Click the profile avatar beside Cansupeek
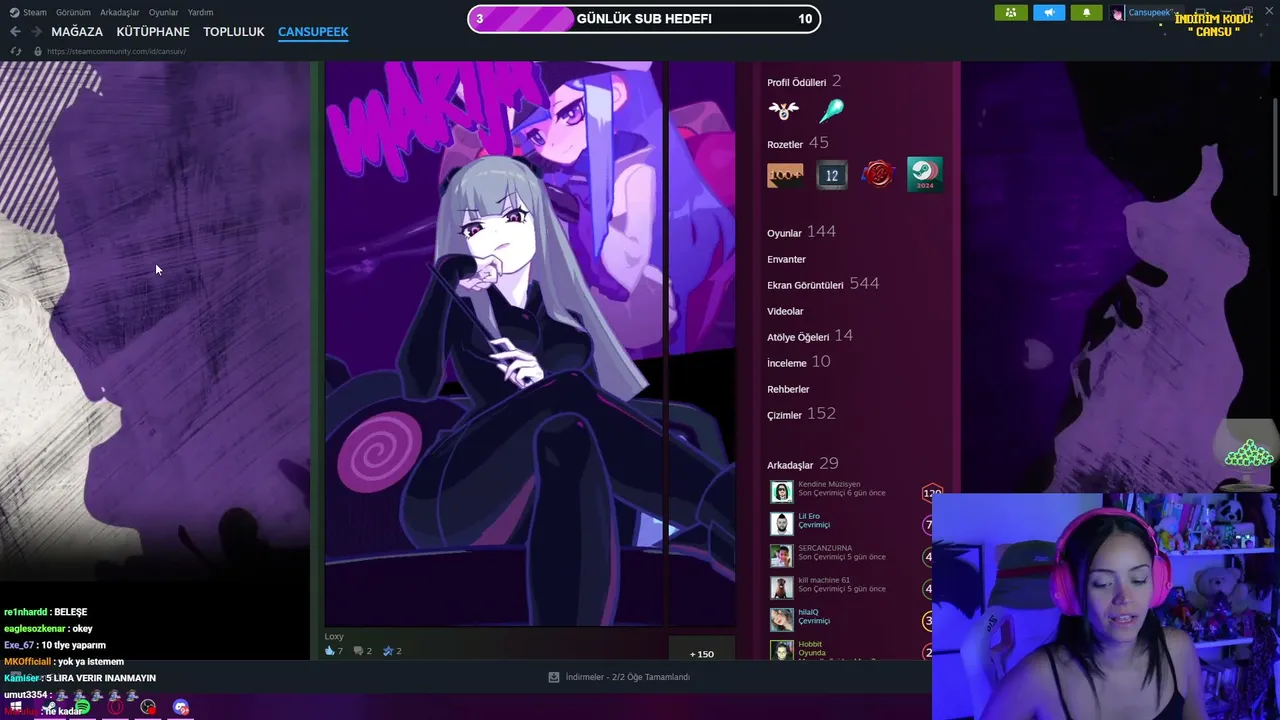 (1118, 13)
